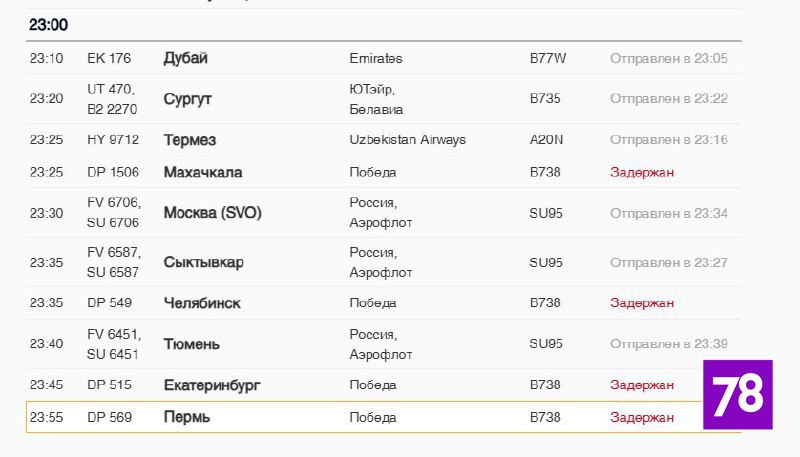
Task: Click the red Задержан status for Махачкала
Action: [642, 172]
